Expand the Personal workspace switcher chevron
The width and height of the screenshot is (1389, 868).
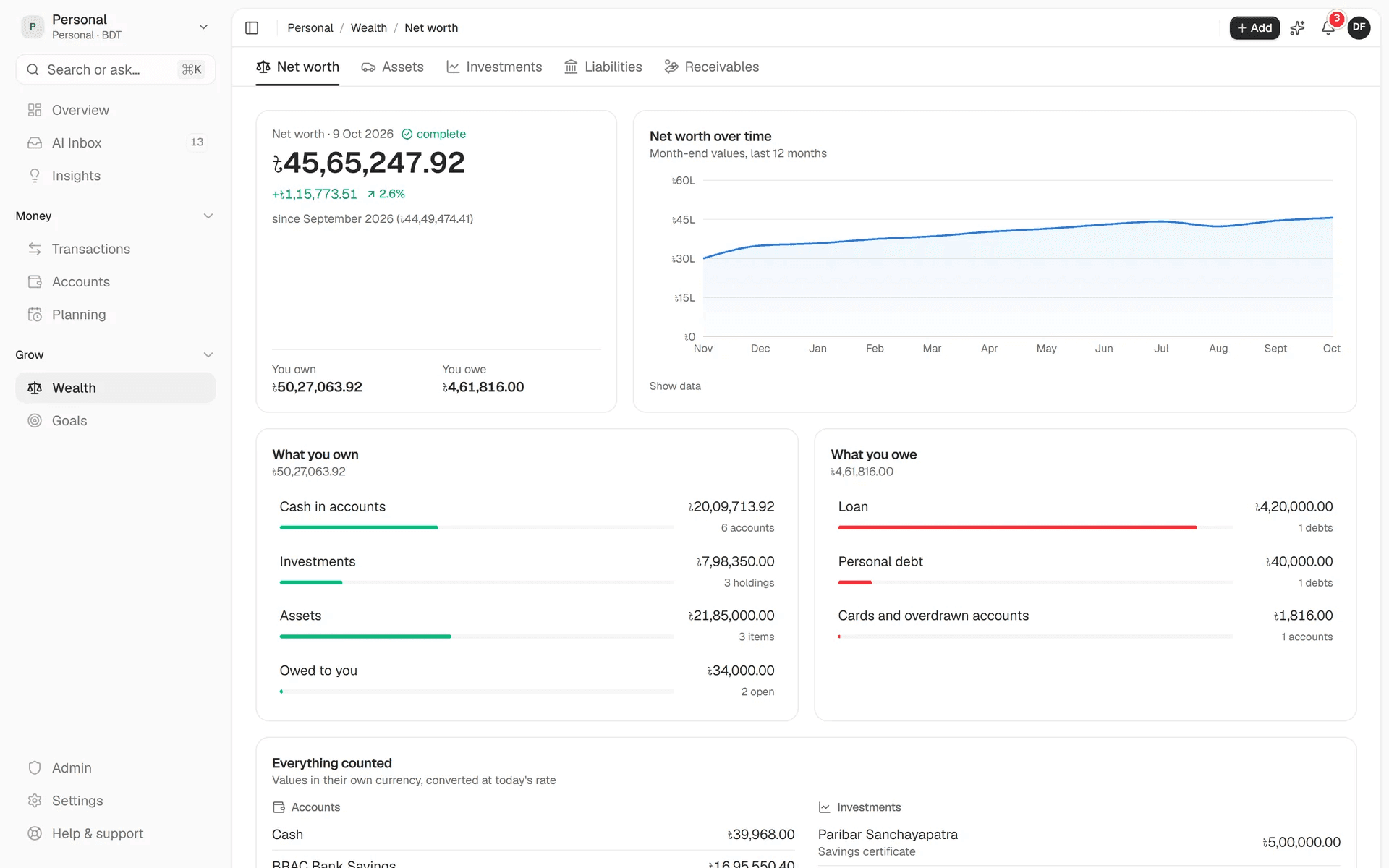[x=203, y=27]
